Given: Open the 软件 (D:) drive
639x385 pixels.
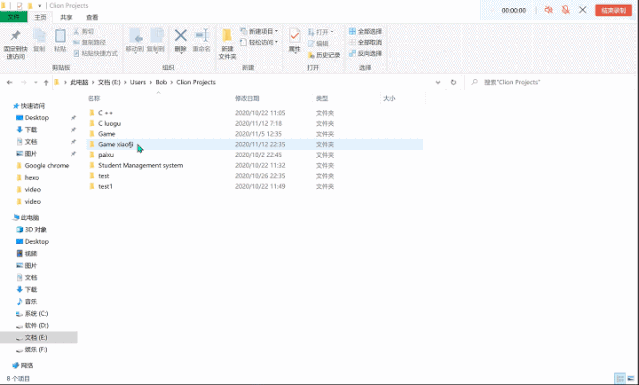Looking at the screenshot, I should (37, 326).
